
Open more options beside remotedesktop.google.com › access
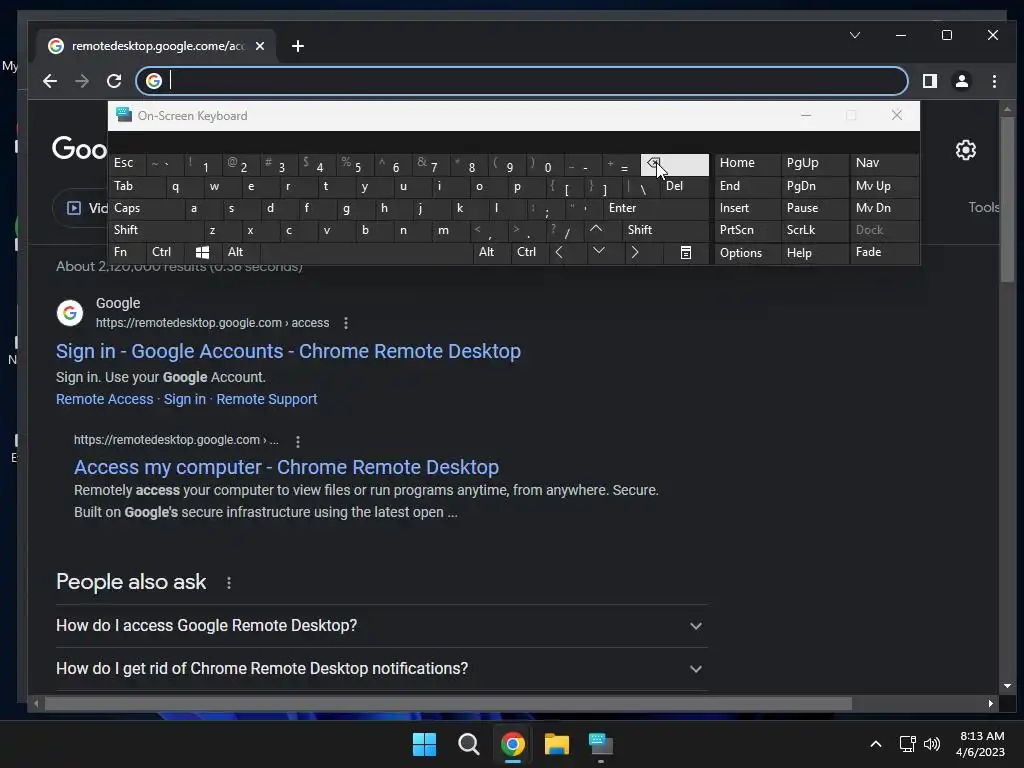346,323
